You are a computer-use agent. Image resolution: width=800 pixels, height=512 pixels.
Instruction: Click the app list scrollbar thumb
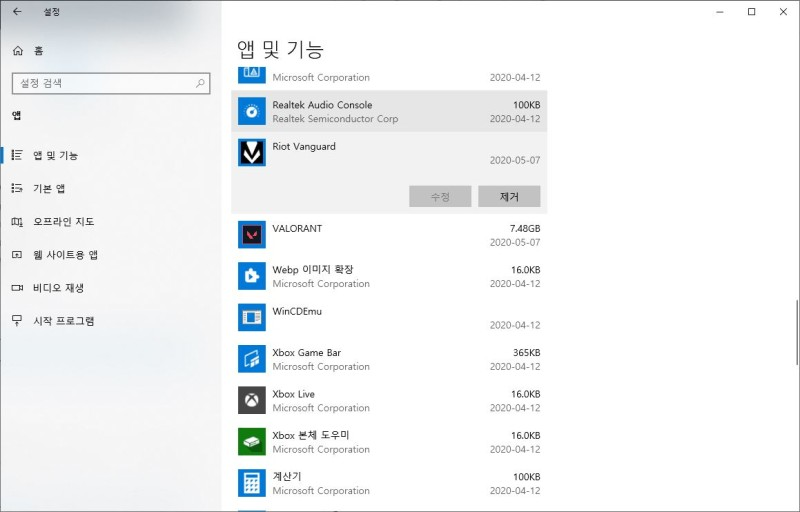point(796,332)
